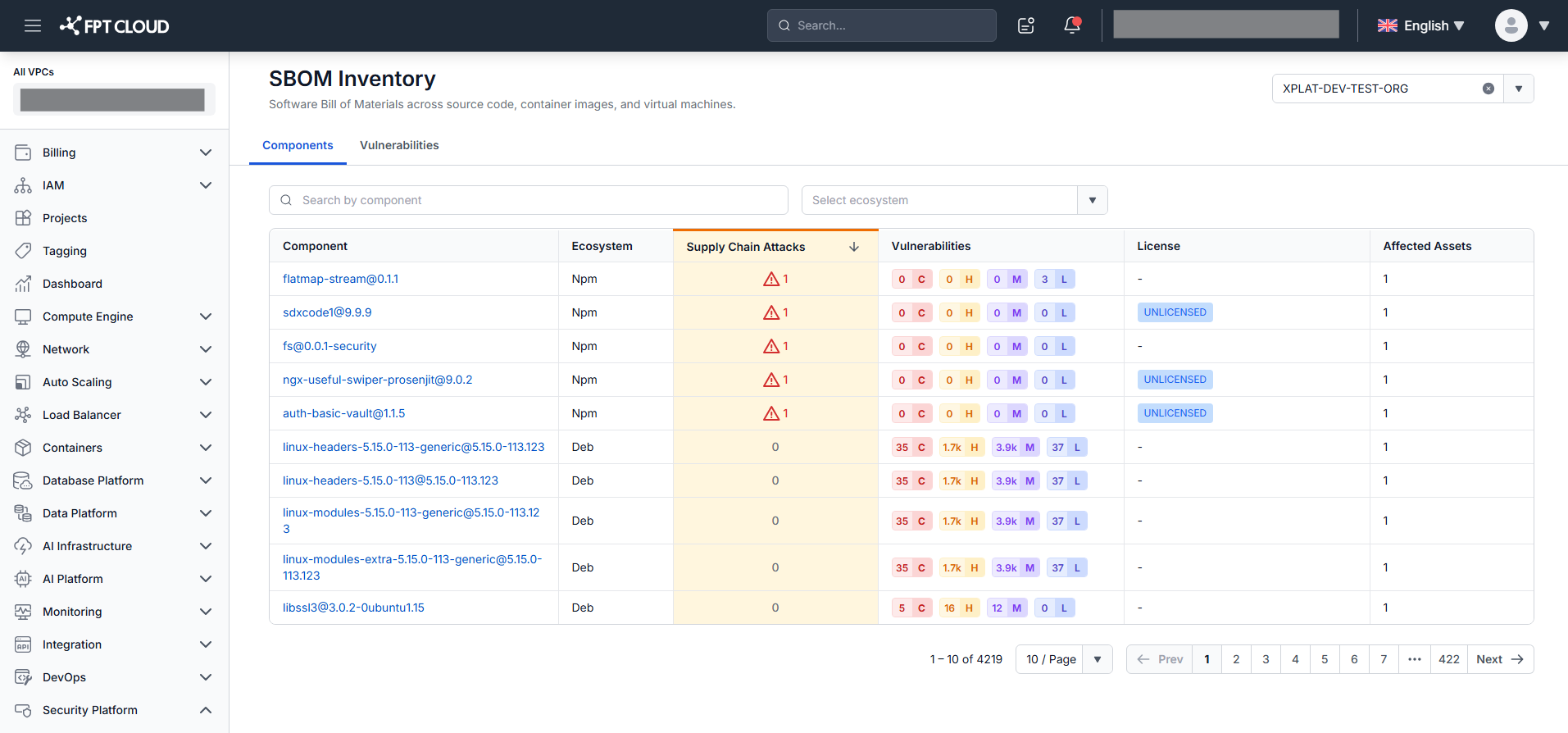Click the 35 critical badge for libssl3's neighbor linux-modules-extra row
The image size is (1568, 733).
point(911,567)
